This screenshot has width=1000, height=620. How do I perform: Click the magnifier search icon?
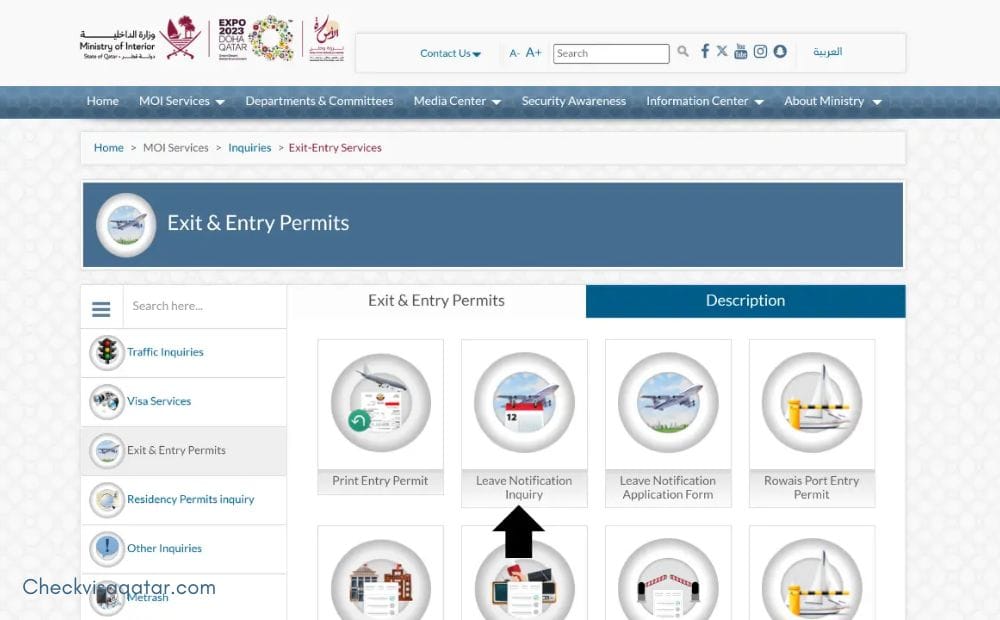click(x=683, y=52)
